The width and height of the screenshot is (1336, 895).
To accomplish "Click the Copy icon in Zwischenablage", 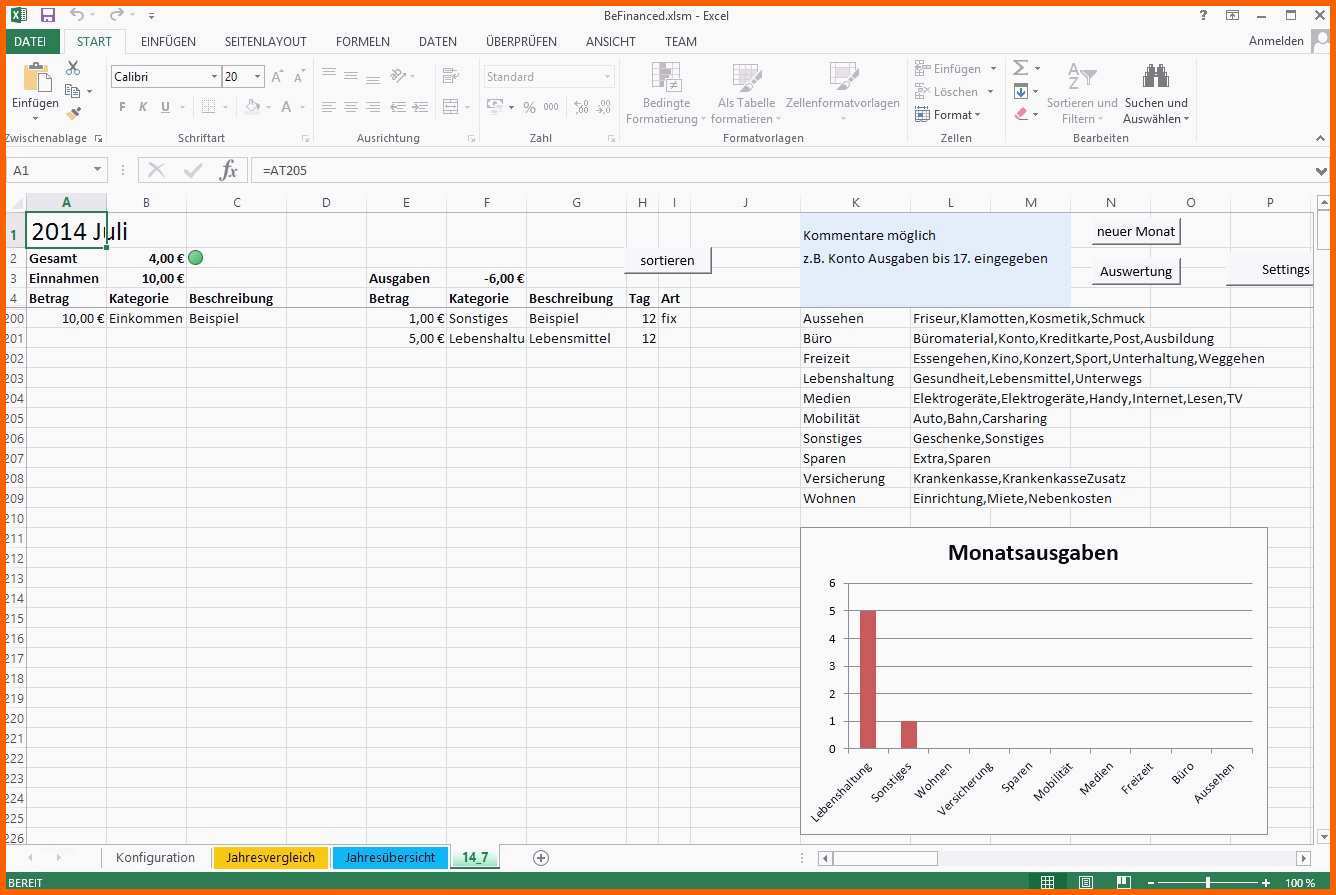I will pyautogui.click(x=73, y=91).
